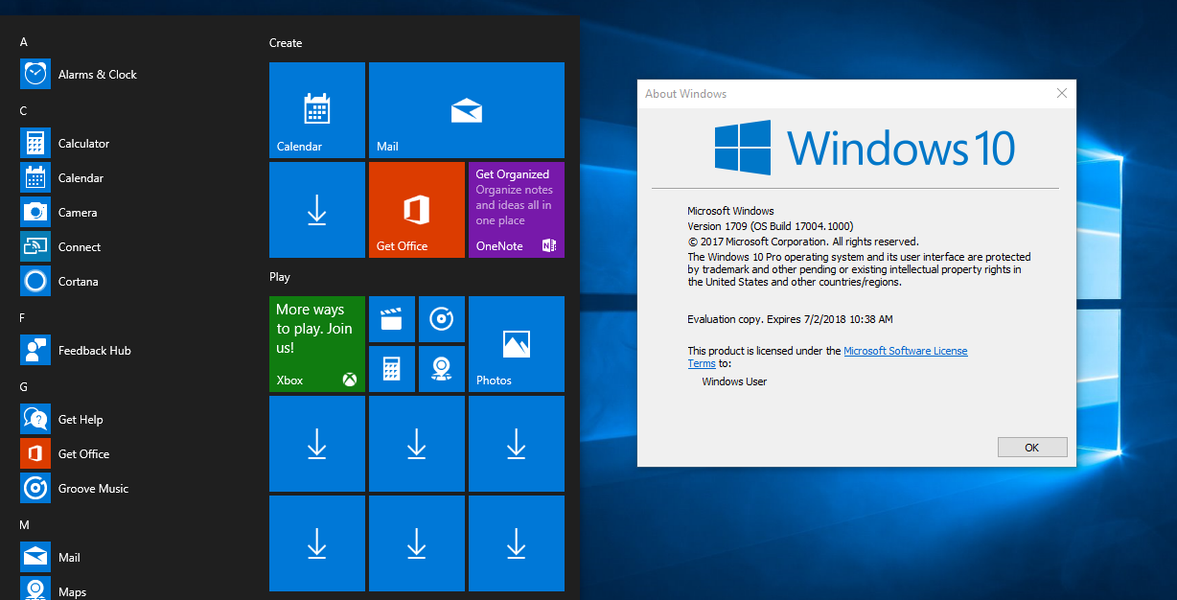Click OK in About Windows dialog
1177x600 pixels.
click(1032, 447)
